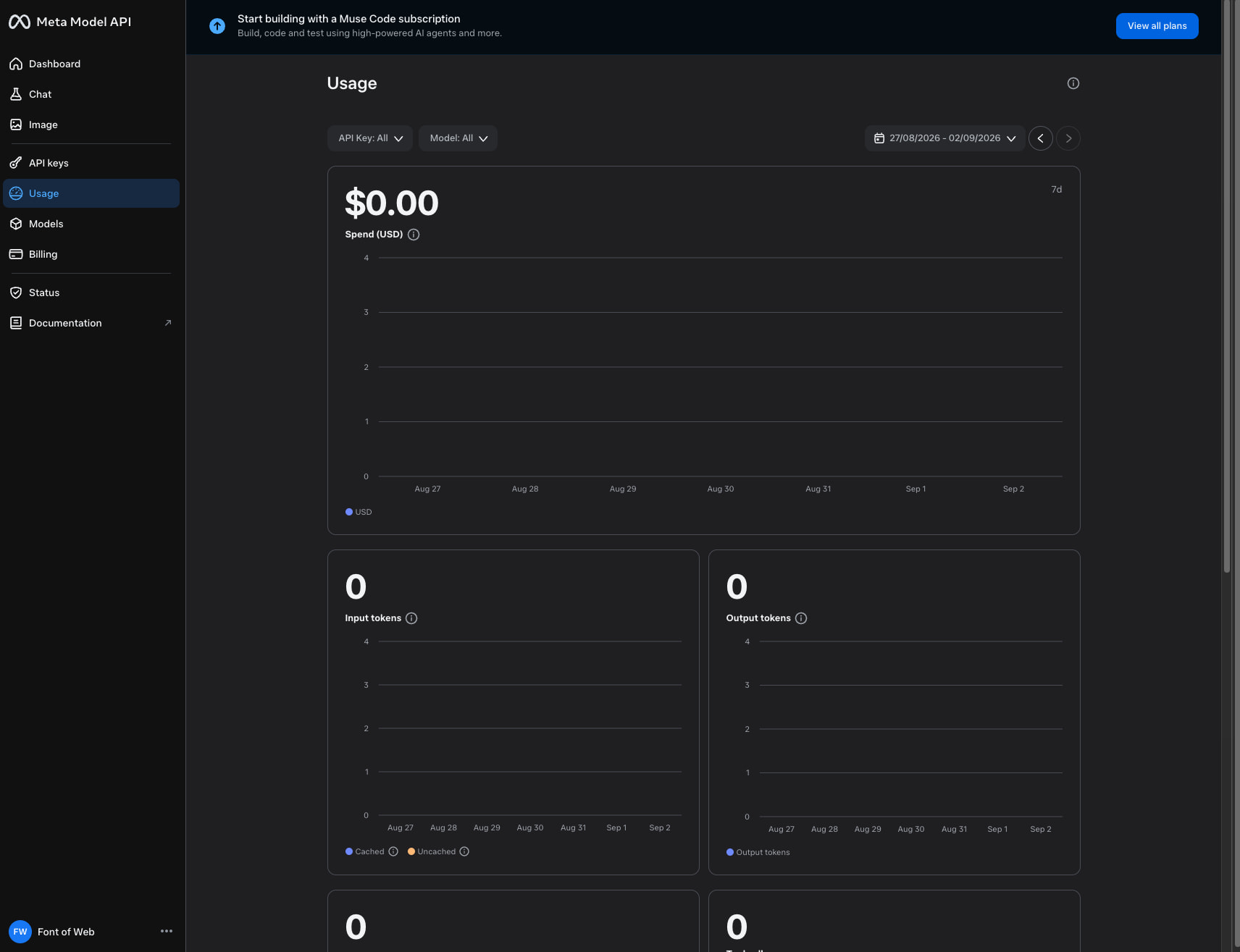The height and width of the screenshot is (952, 1240).
Task: Click the Image picture icon
Action: tap(16, 125)
